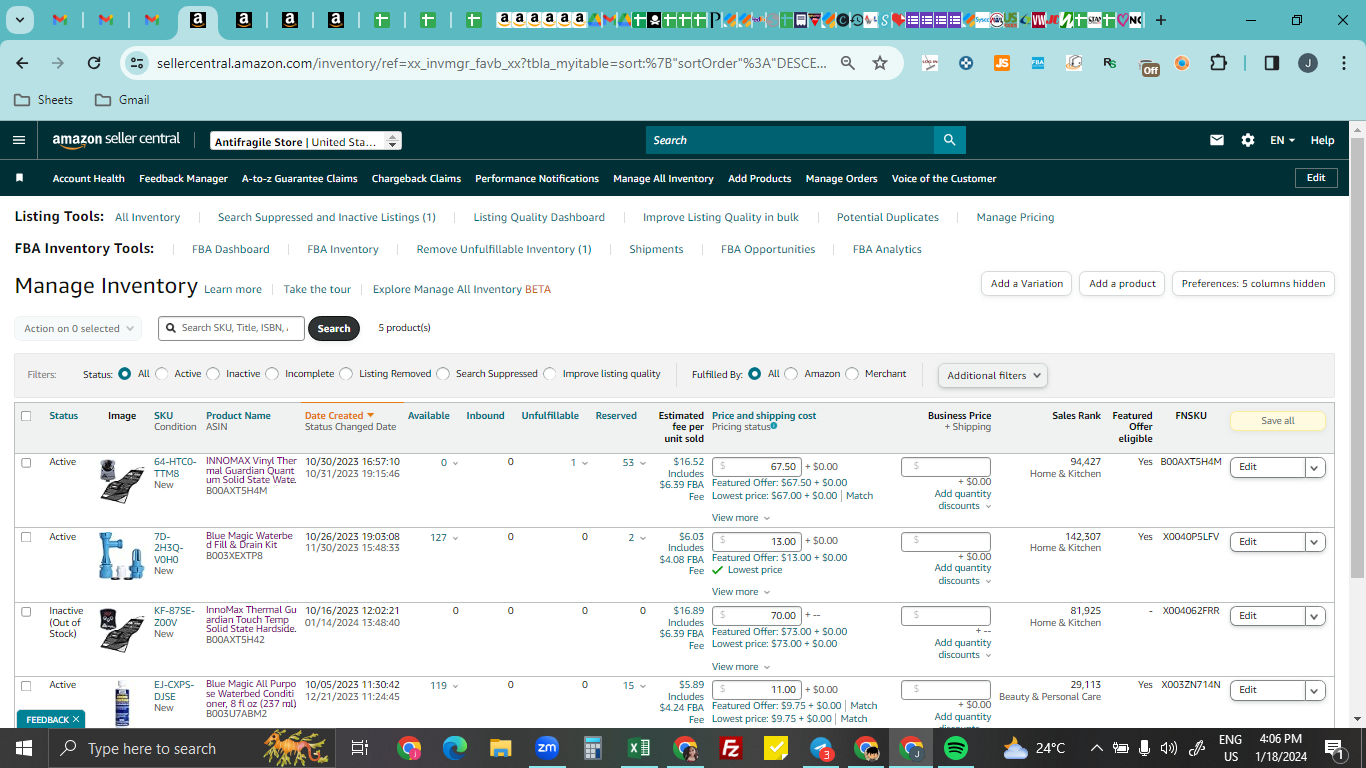Go to Manage Orders

point(841,179)
